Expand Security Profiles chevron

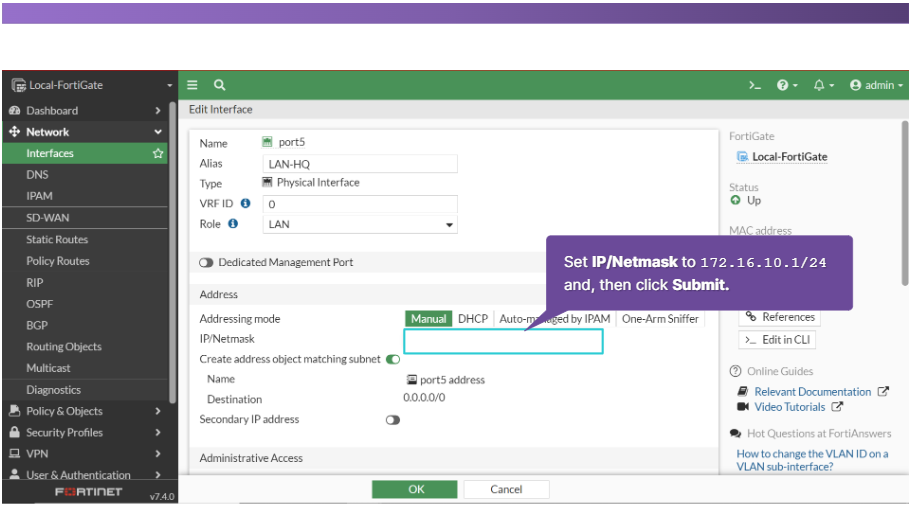[158, 432]
